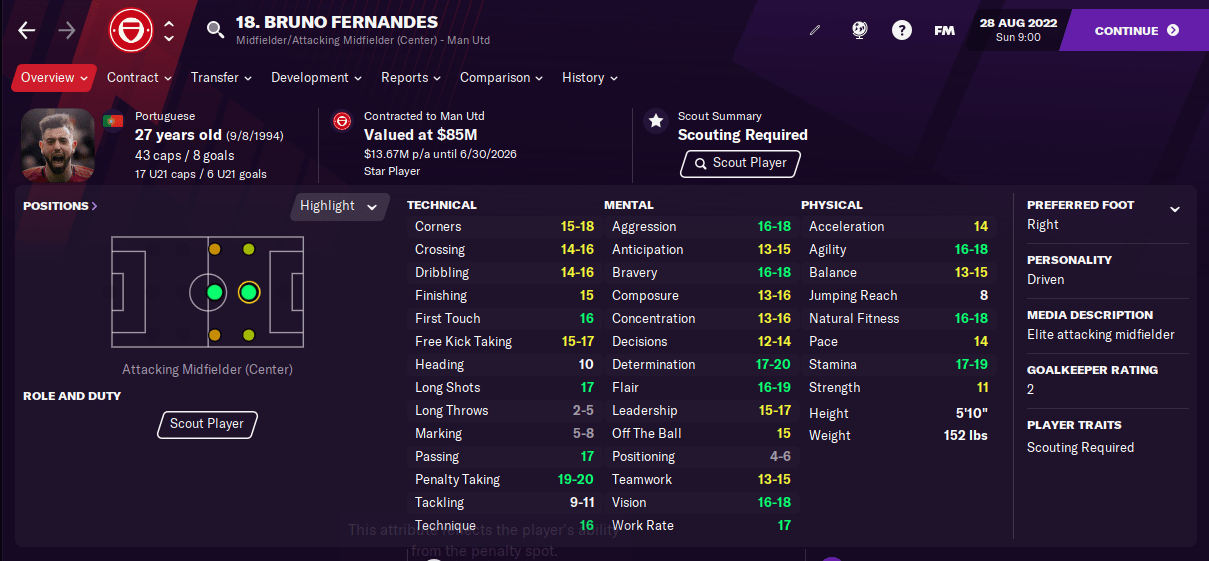Open help question mark icon
Image resolution: width=1209 pixels, height=561 pixels.
coord(902,31)
